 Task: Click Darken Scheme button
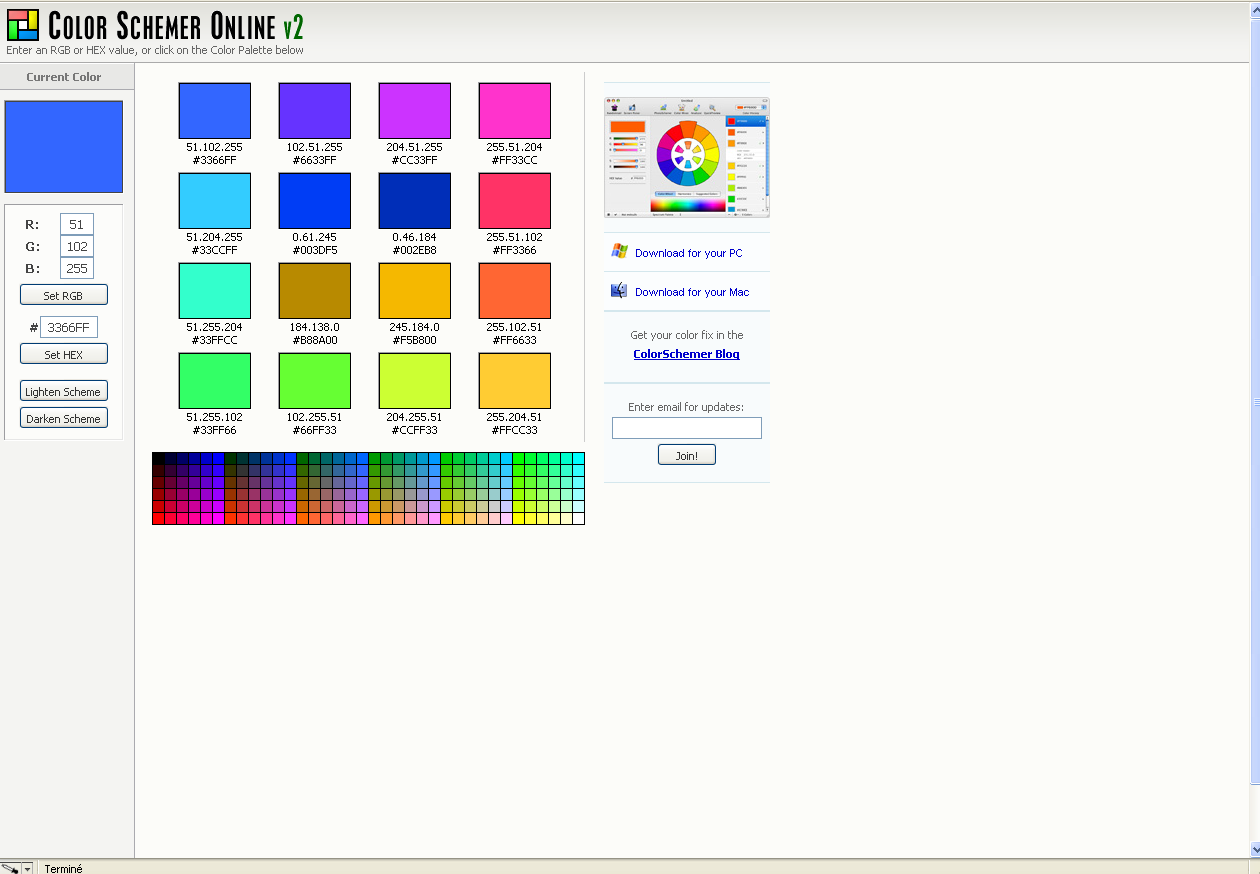click(64, 418)
